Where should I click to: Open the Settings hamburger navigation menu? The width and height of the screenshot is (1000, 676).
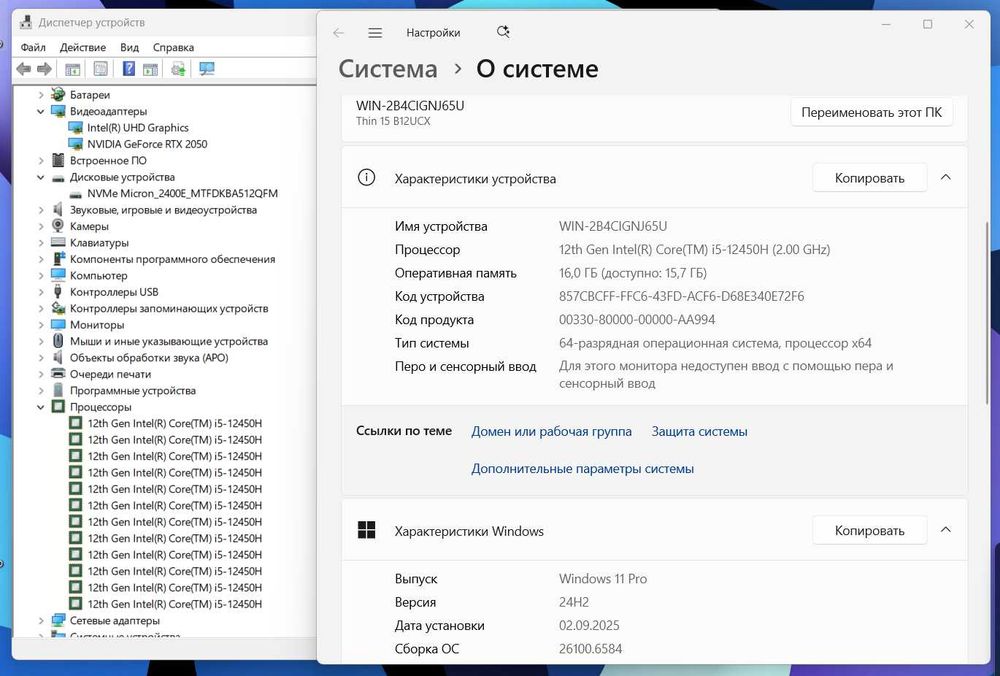375,33
